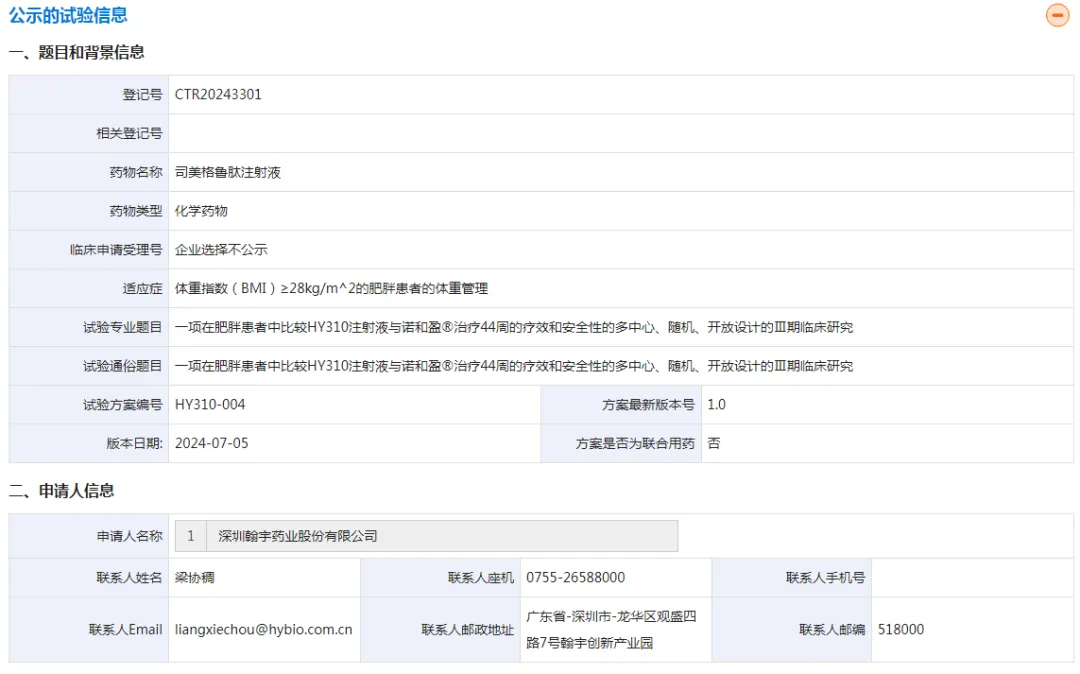Screen dimensions: 1080x674
Task: Click the email liangxiechou@hybio.com.cn
Action: (x=263, y=630)
